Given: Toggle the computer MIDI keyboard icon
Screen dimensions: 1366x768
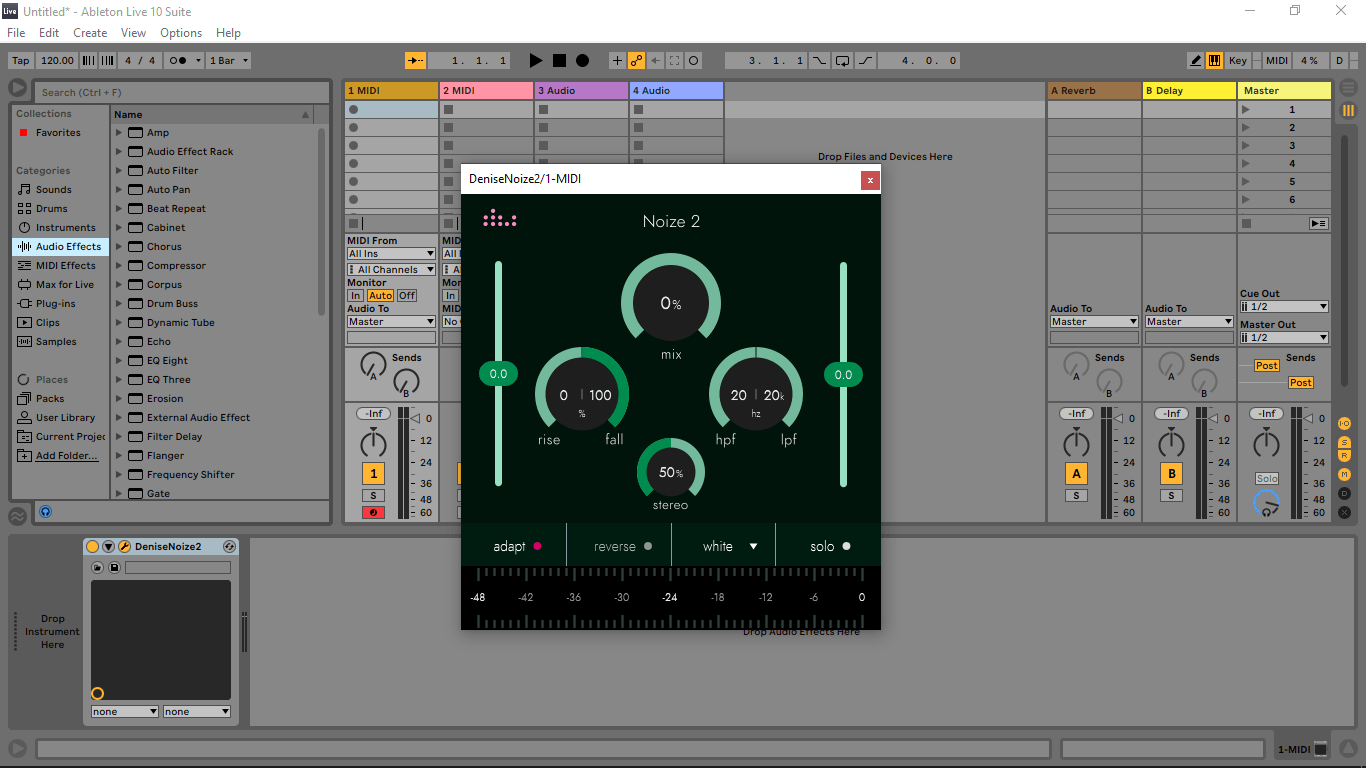Looking at the screenshot, I should coord(1214,61).
